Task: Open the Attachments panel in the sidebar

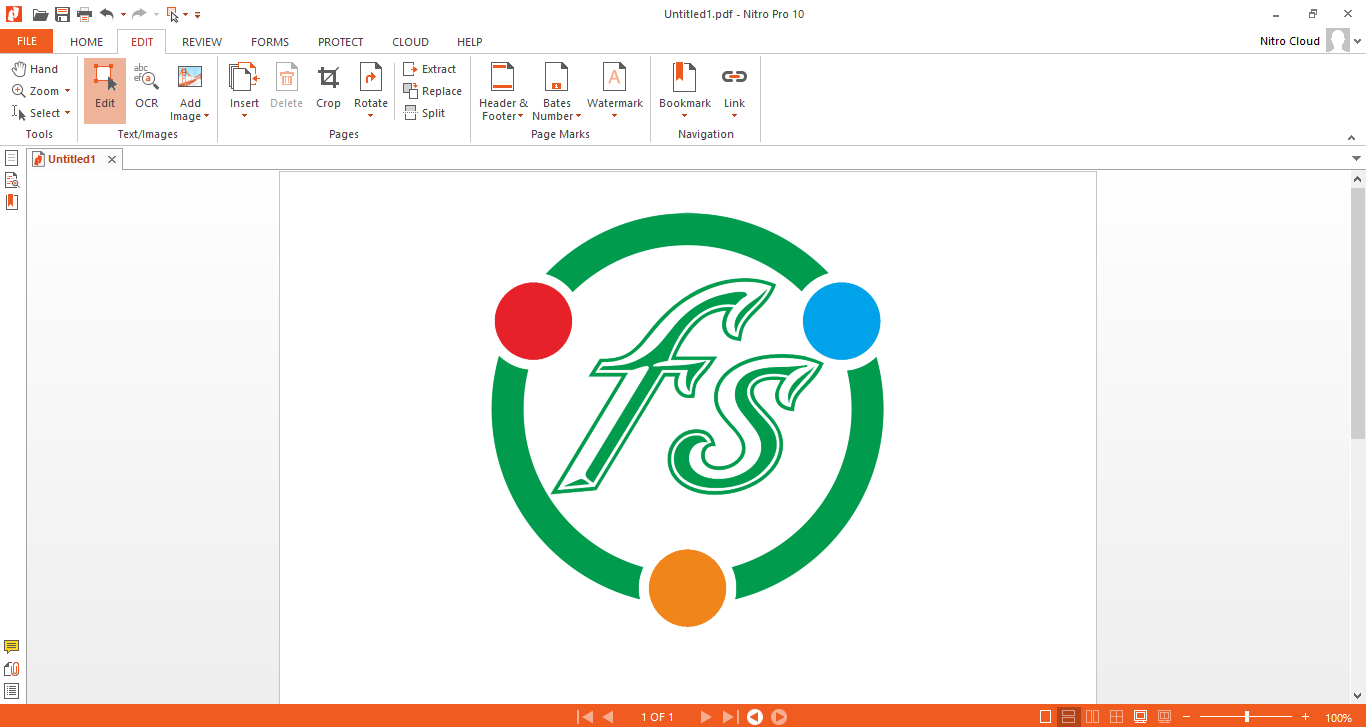Action: pyautogui.click(x=12, y=669)
